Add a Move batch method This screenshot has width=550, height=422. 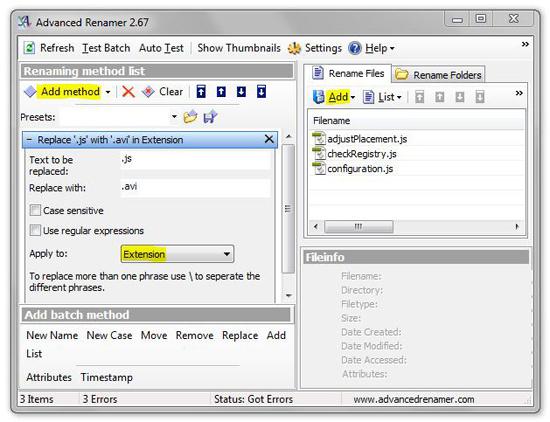(154, 335)
